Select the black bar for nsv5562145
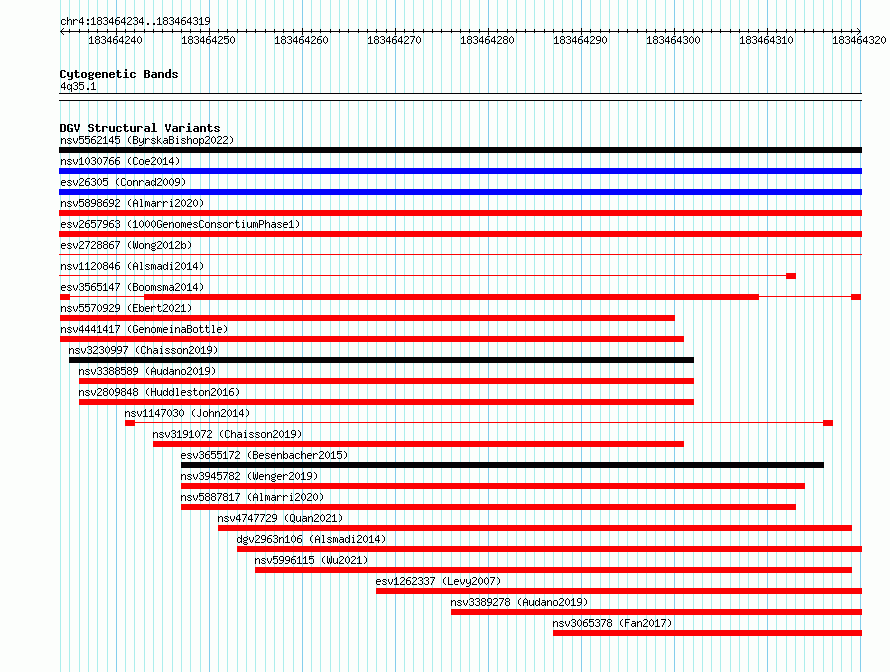Viewport: 890px width, 672px height. pos(460,150)
